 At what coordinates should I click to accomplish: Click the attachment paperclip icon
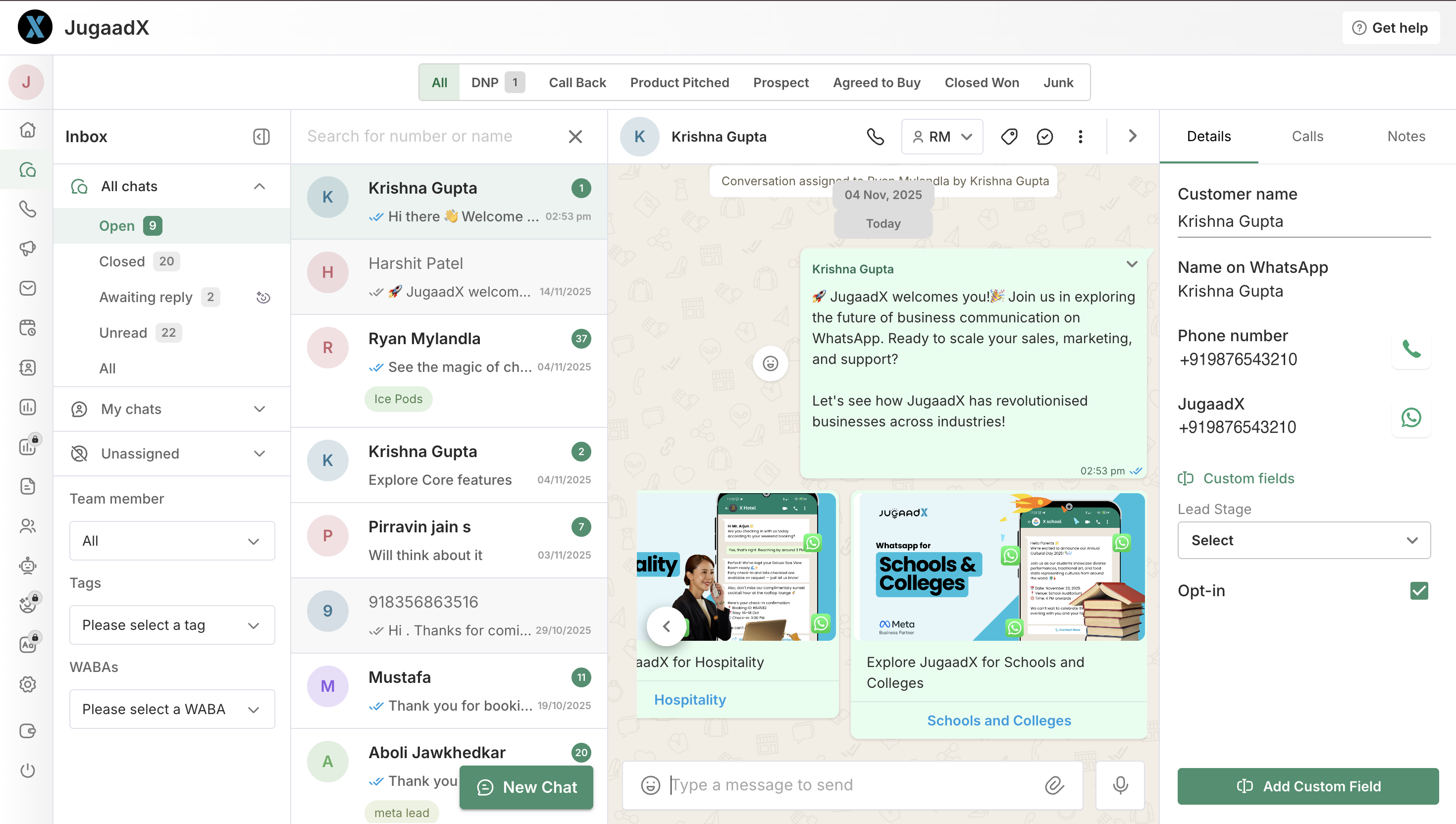coord(1054,785)
